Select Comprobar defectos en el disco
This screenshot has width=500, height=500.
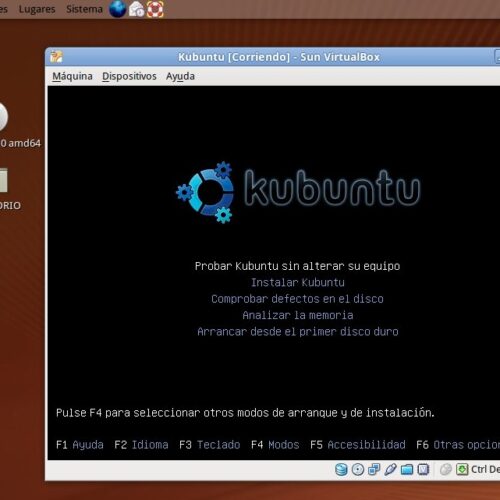pyautogui.click(x=297, y=299)
